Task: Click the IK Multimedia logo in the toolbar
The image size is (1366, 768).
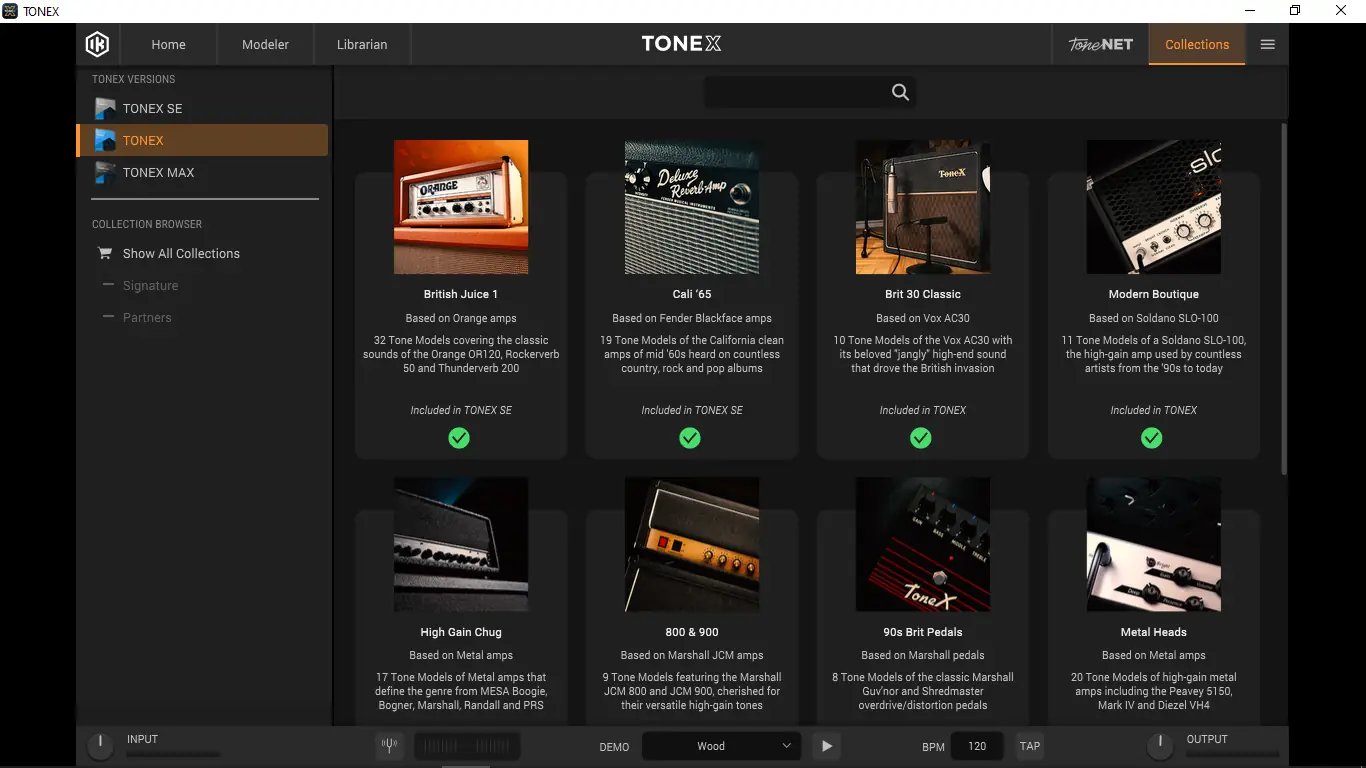Action: click(97, 44)
